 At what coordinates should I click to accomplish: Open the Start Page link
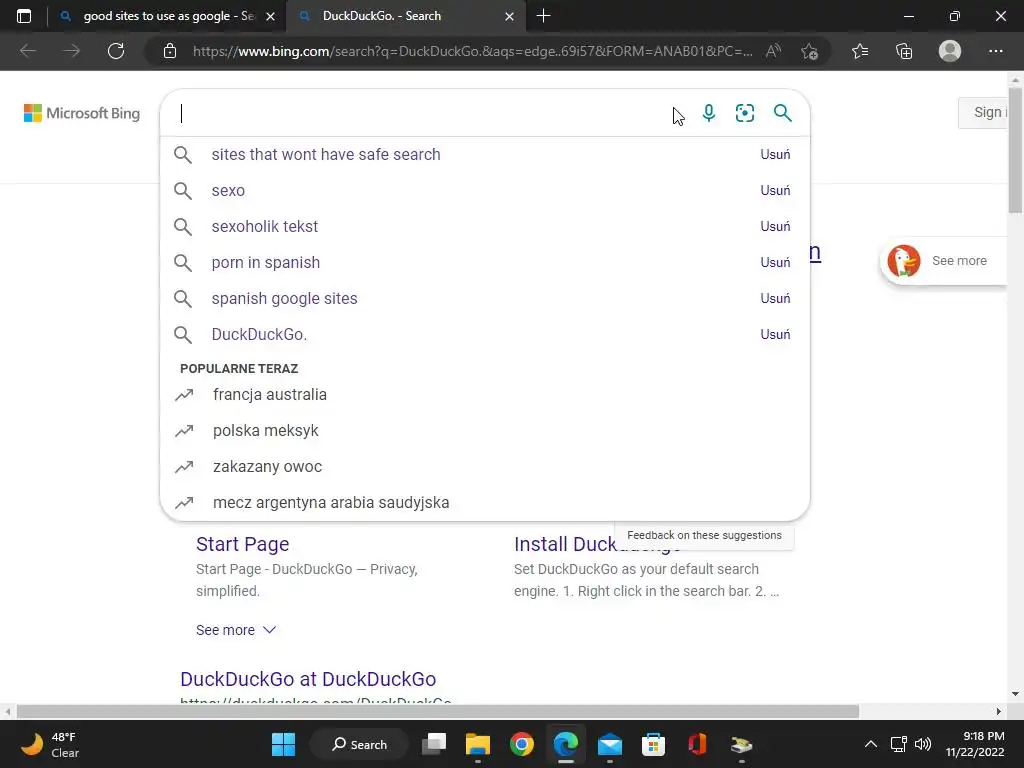click(242, 544)
